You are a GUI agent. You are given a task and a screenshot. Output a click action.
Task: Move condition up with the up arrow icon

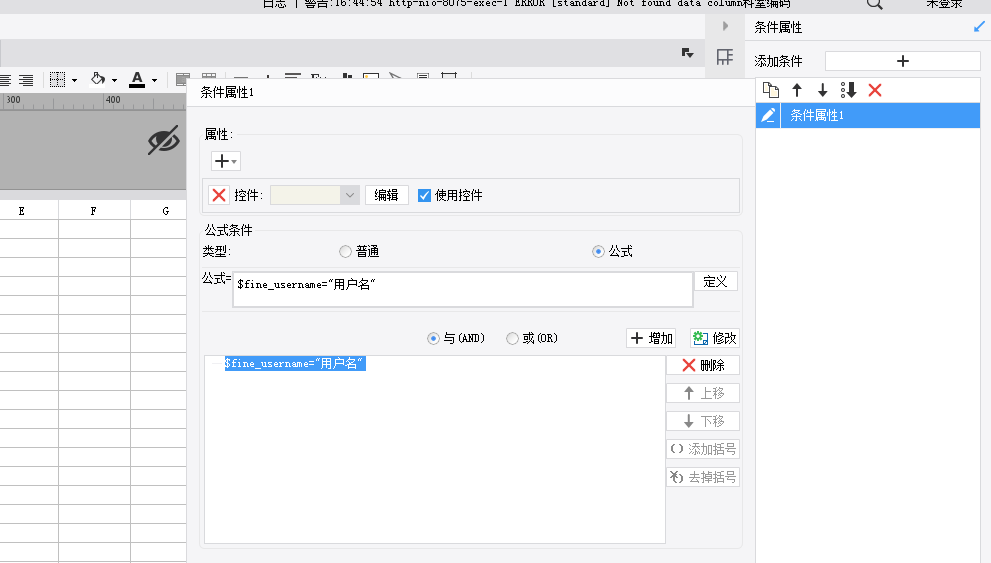(x=797, y=90)
